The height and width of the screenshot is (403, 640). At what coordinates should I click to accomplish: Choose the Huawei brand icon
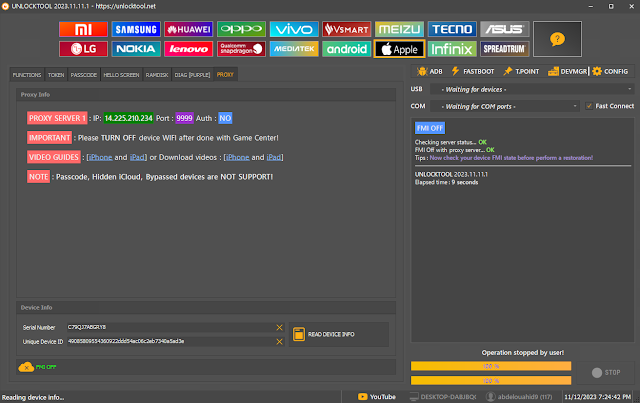click(x=189, y=29)
